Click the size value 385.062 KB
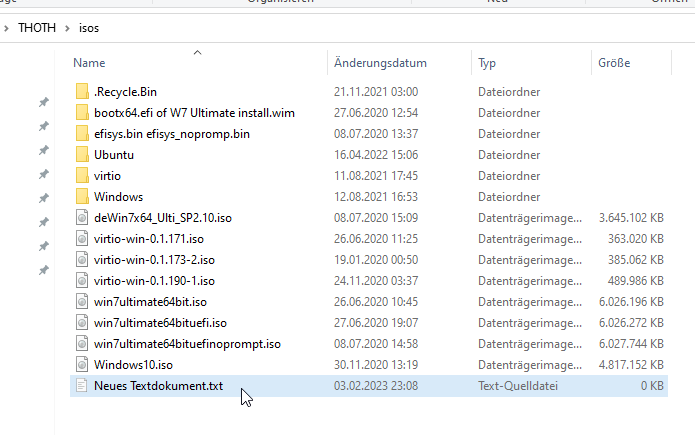 [x=636, y=260]
